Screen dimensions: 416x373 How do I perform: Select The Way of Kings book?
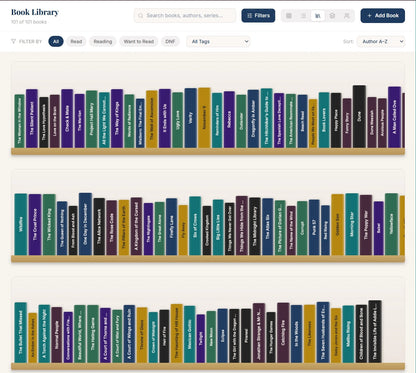[x=117, y=118]
